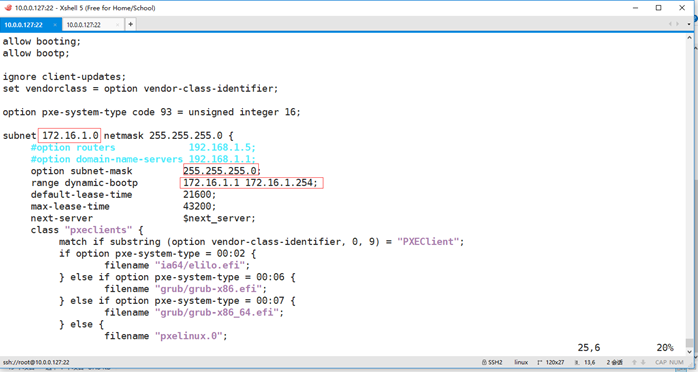The width and height of the screenshot is (698, 372).
Task: Click the status bar down arrow icon
Action: (x=643, y=362)
